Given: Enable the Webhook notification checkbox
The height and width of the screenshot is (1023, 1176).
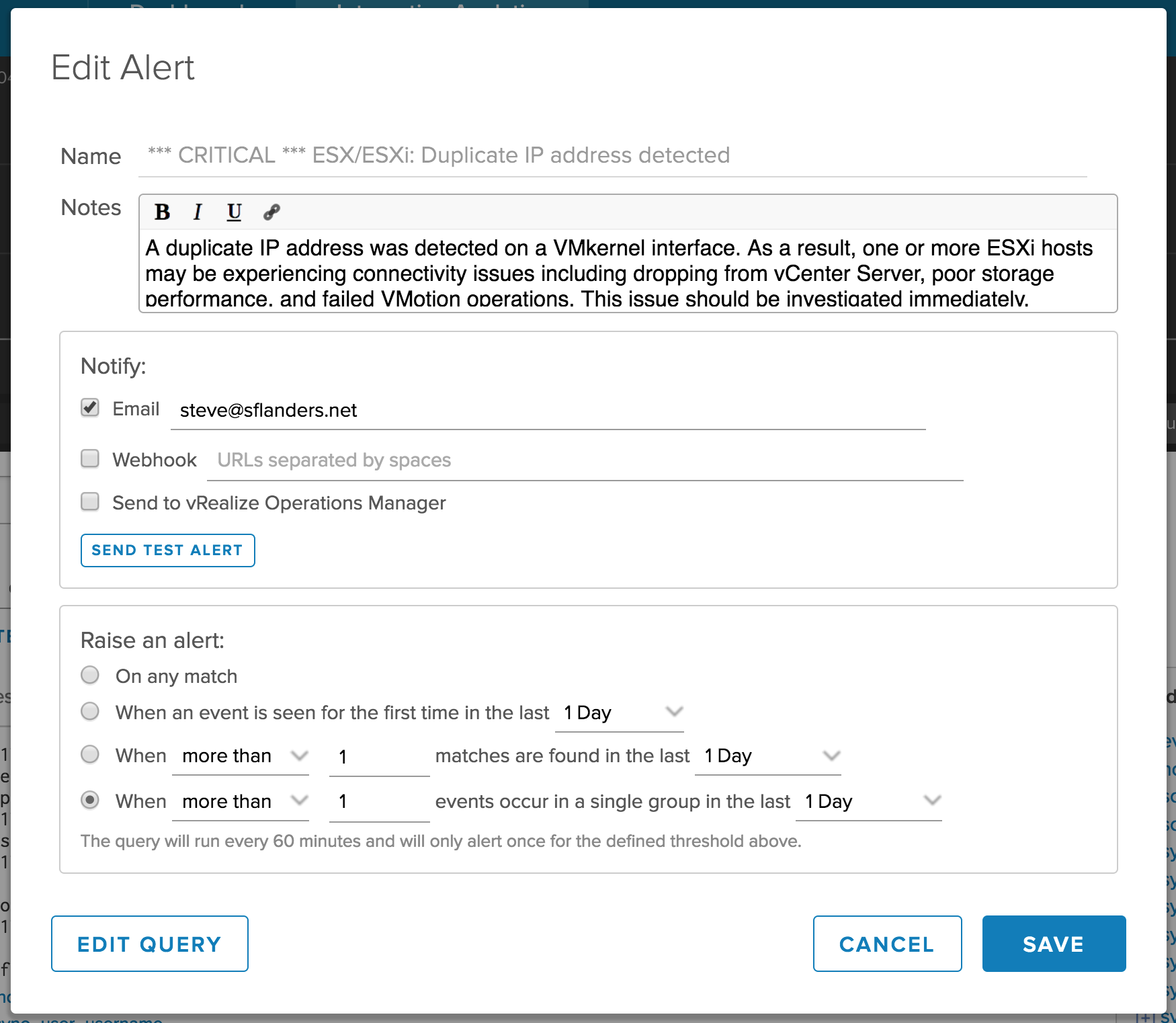Looking at the screenshot, I should [x=90, y=459].
